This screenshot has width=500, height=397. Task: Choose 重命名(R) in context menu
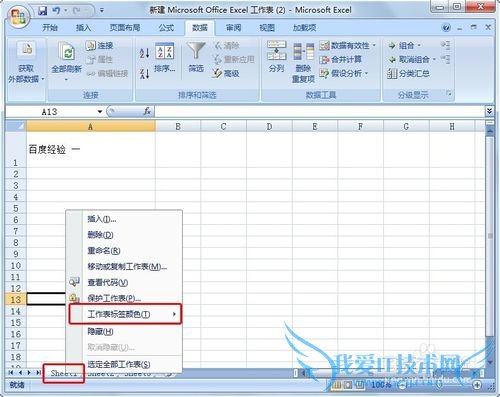(124, 251)
